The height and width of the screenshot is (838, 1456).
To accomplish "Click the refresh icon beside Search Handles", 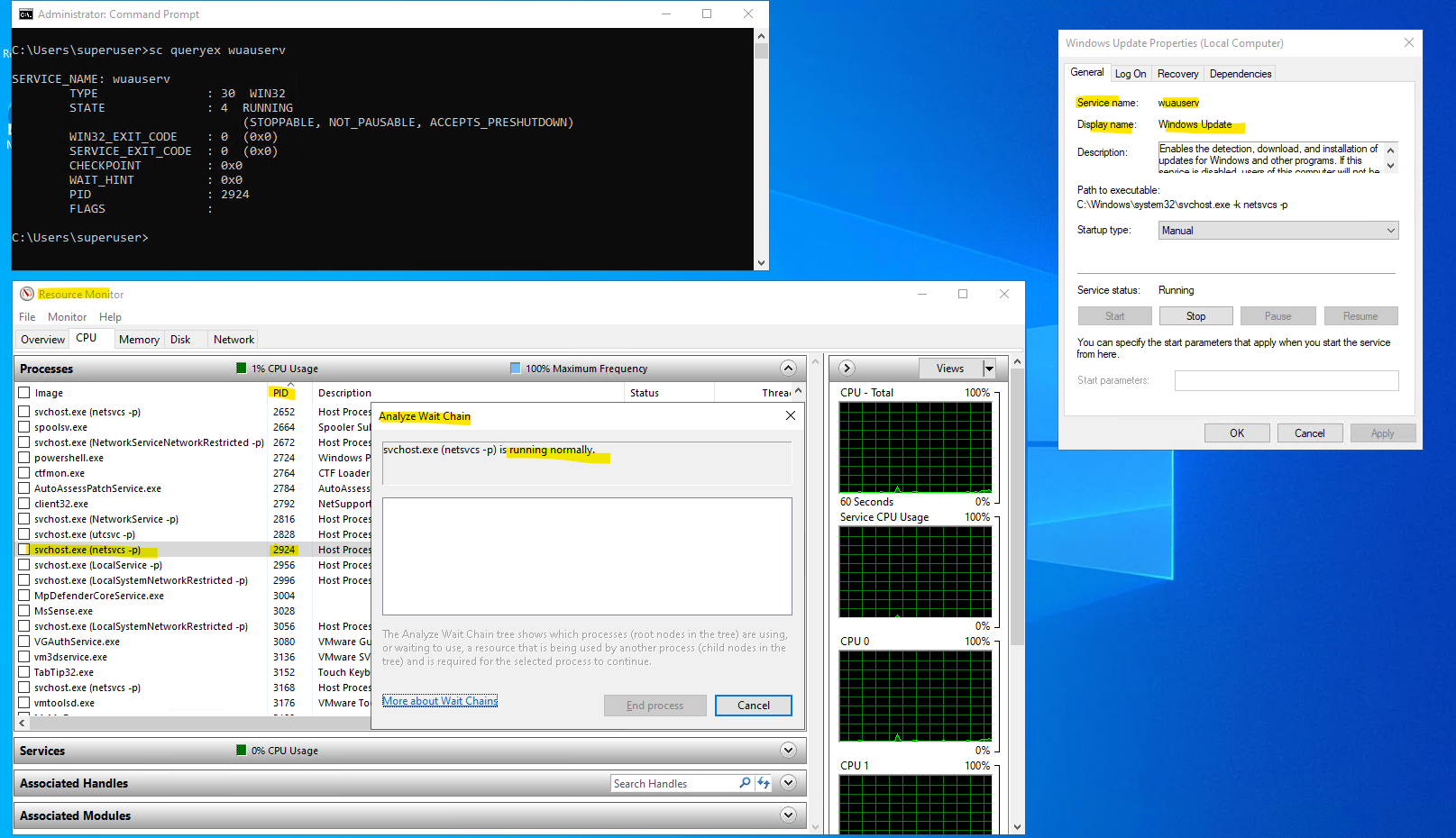I will (x=764, y=783).
